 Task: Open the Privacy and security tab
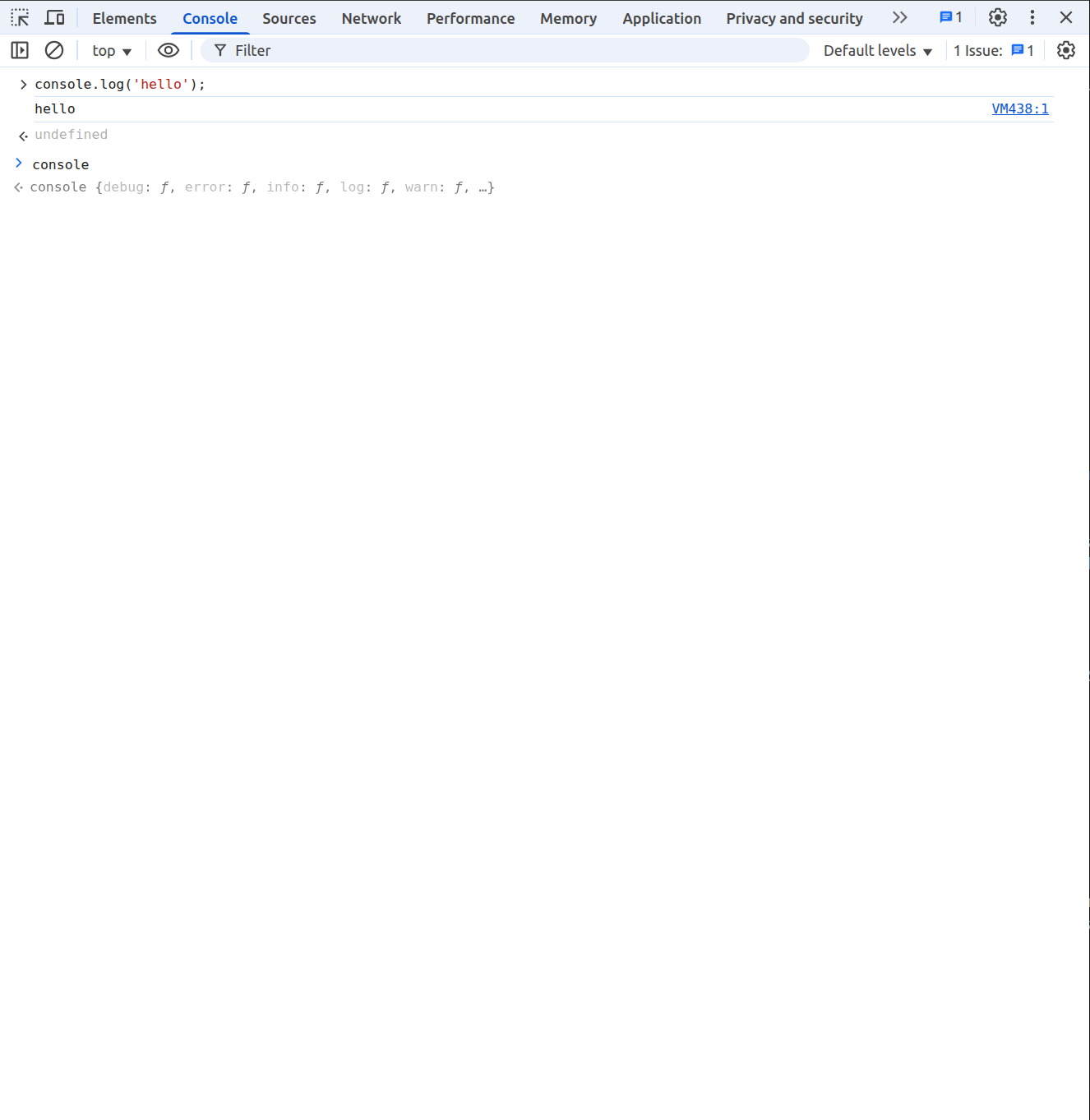point(794,18)
